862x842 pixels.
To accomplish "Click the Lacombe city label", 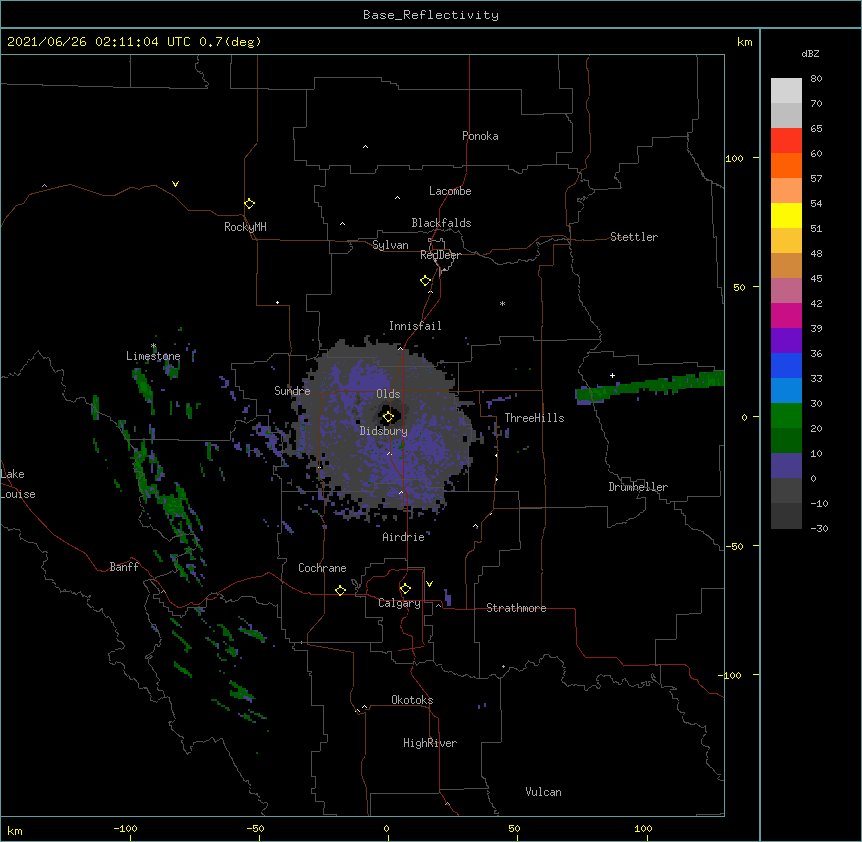I will pyautogui.click(x=450, y=191).
